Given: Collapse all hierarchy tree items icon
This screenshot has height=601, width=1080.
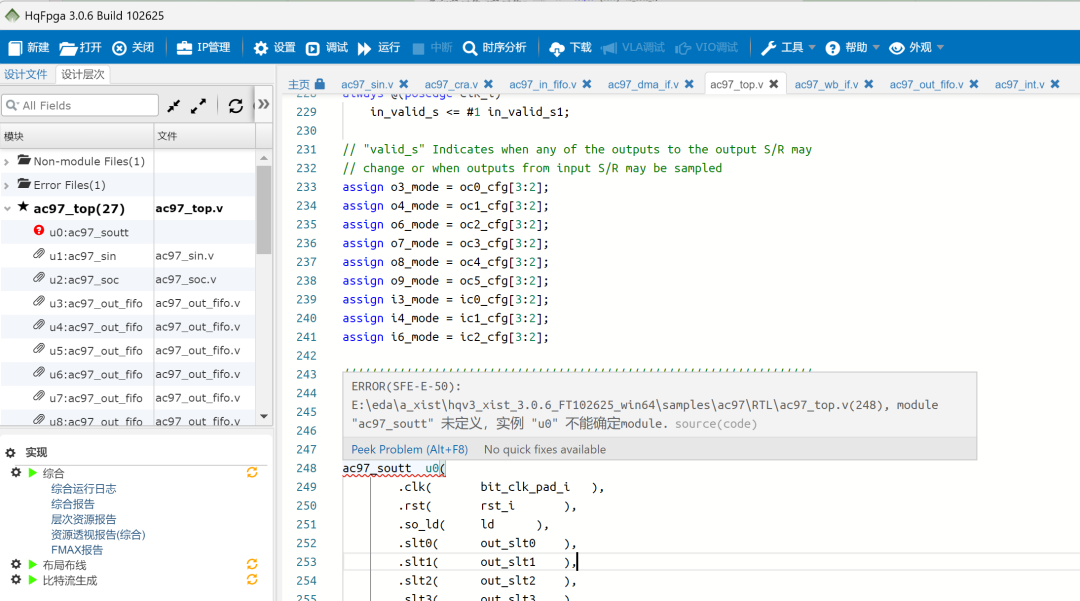Looking at the screenshot, I should [x=174, y=105].
